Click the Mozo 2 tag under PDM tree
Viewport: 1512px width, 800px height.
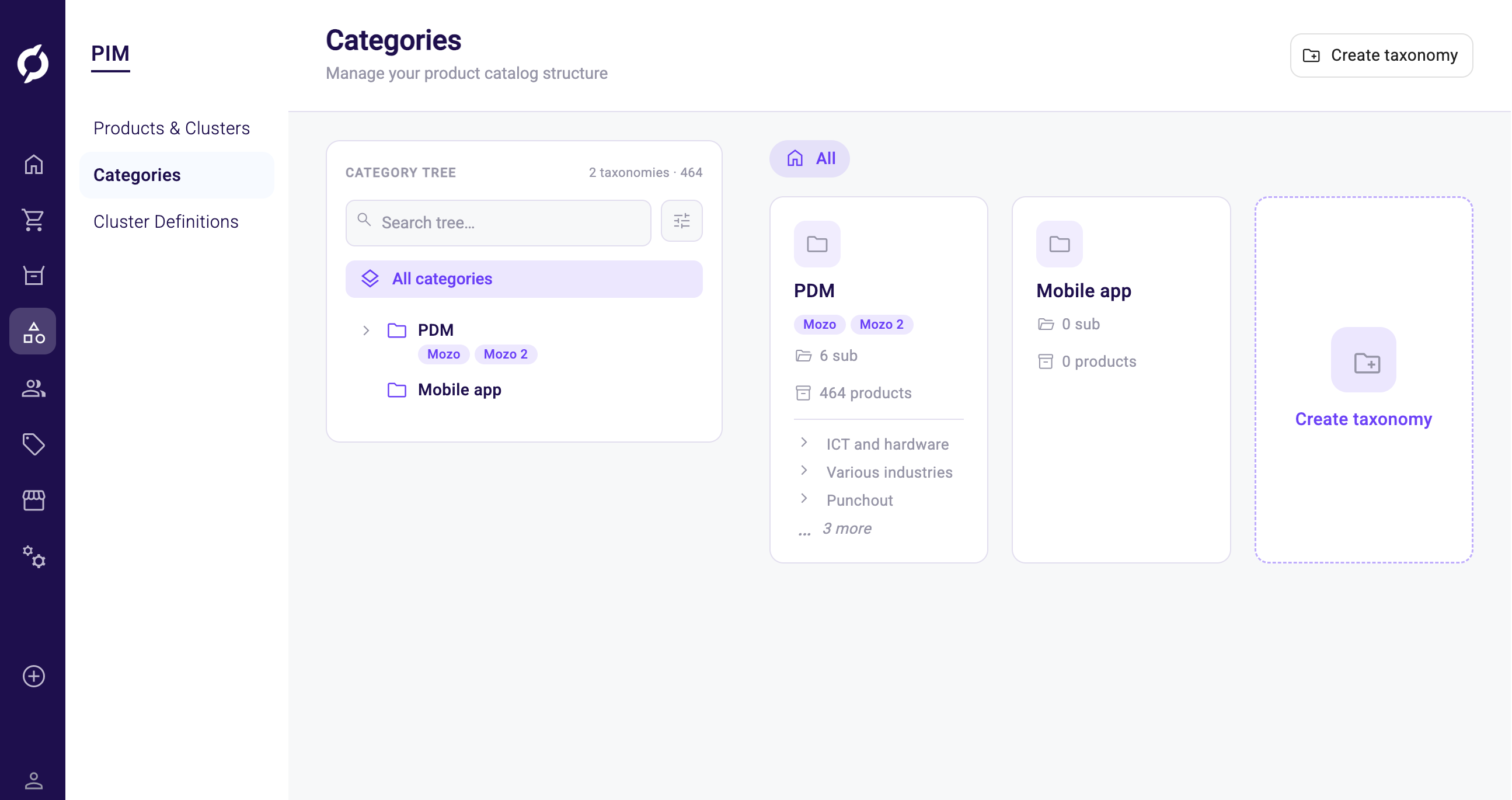[506, 354]
